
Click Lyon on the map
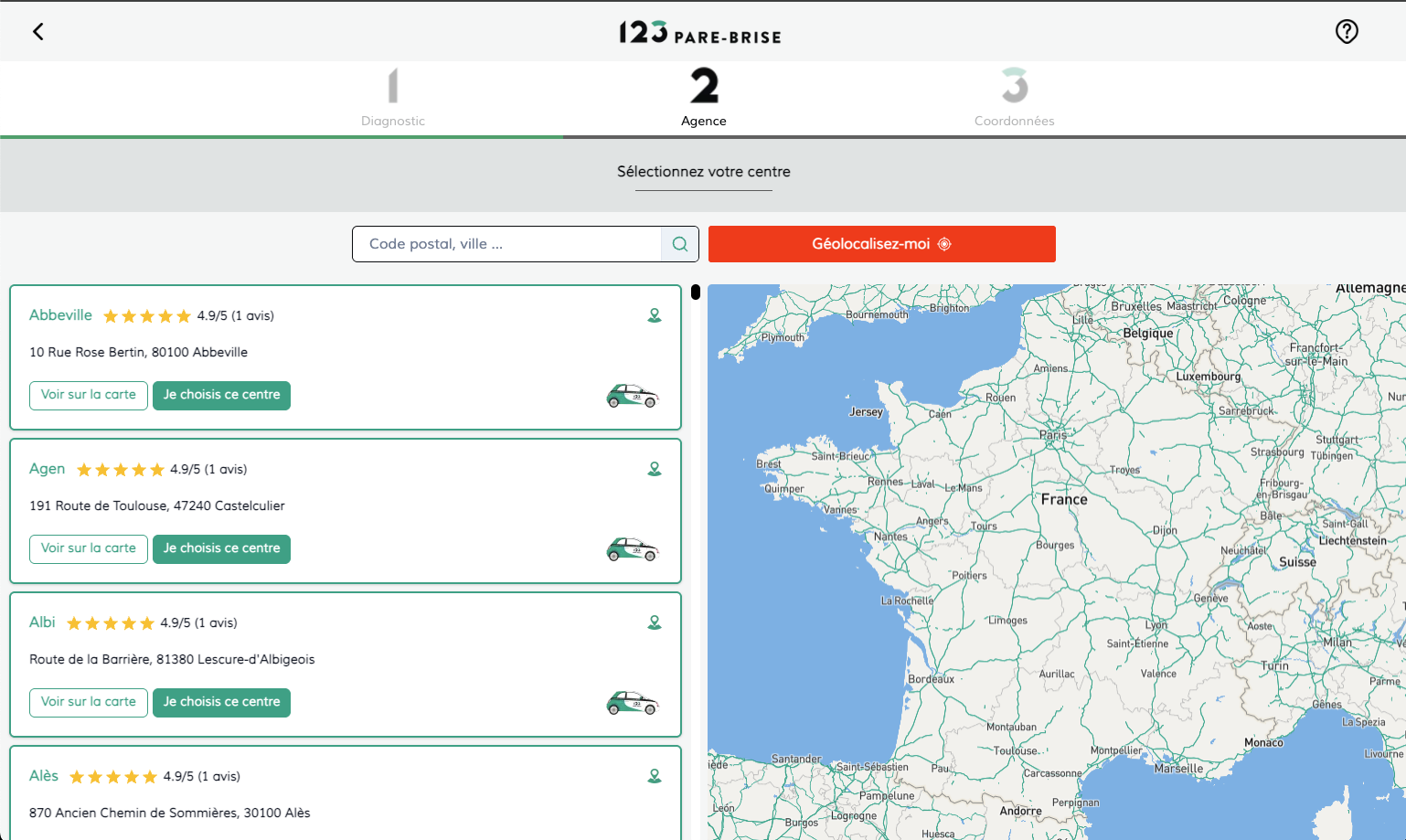pyautogui.click(x=1156, y=625)
